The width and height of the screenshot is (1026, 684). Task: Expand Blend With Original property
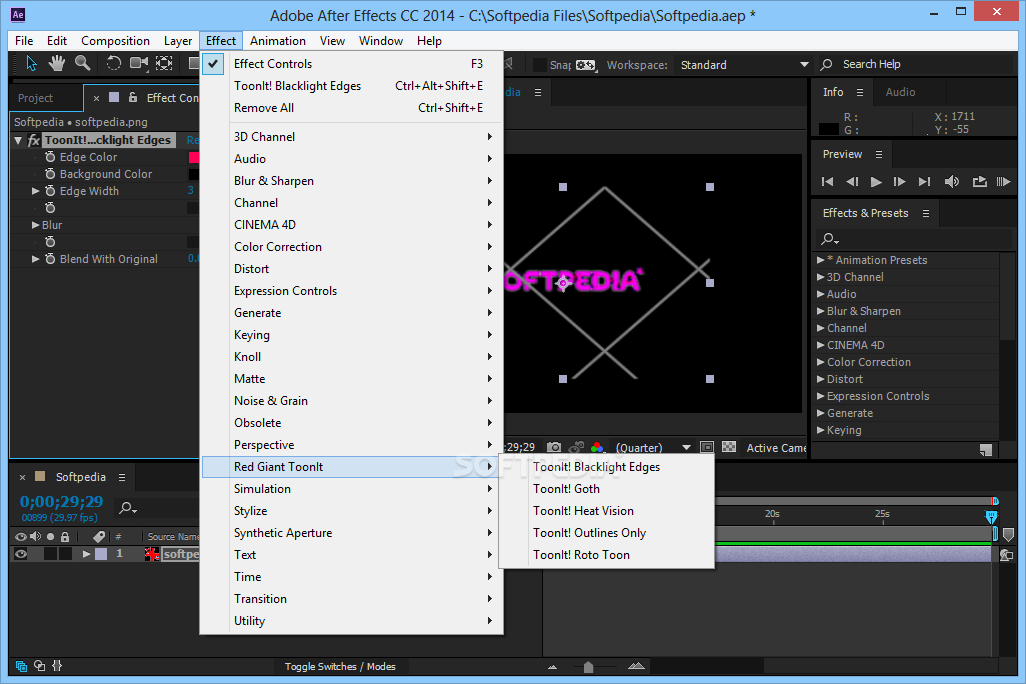35,259
